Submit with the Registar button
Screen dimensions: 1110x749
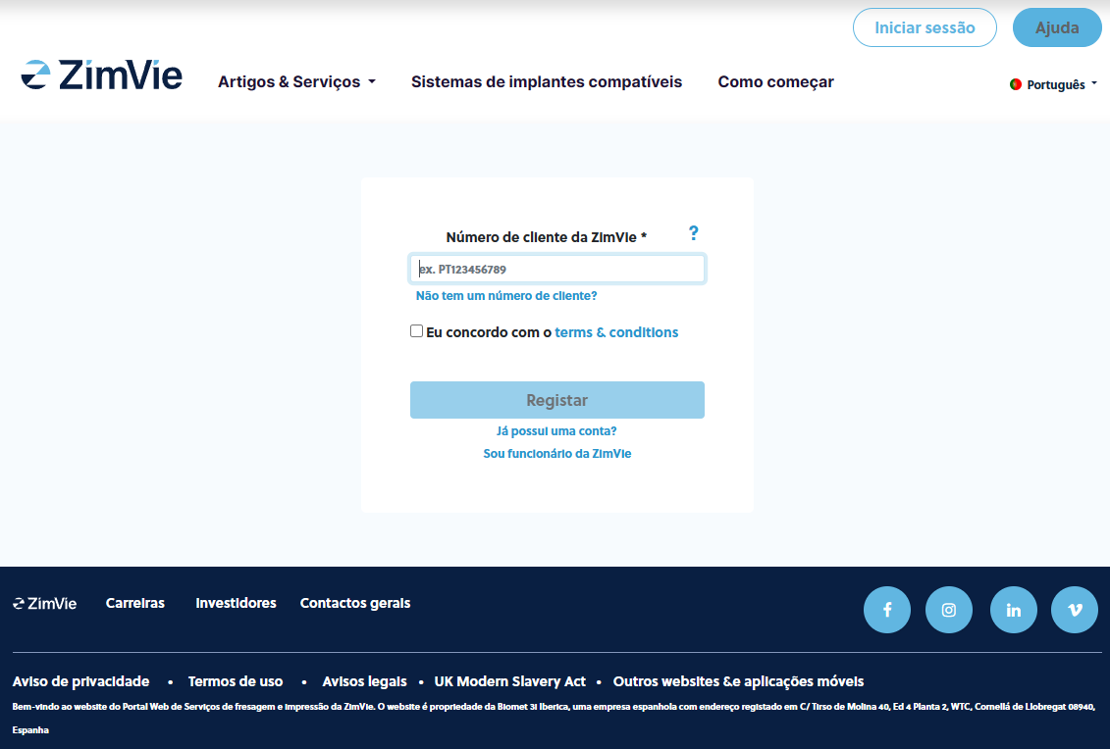[x=557, y=400]
